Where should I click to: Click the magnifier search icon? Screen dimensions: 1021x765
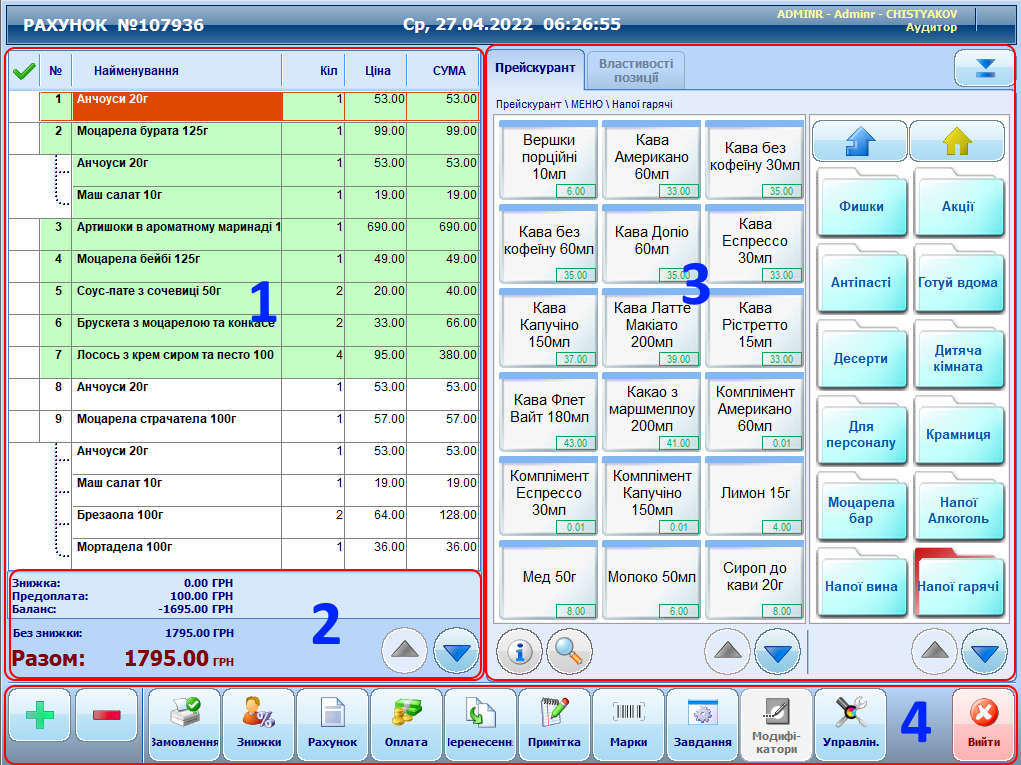569,652
